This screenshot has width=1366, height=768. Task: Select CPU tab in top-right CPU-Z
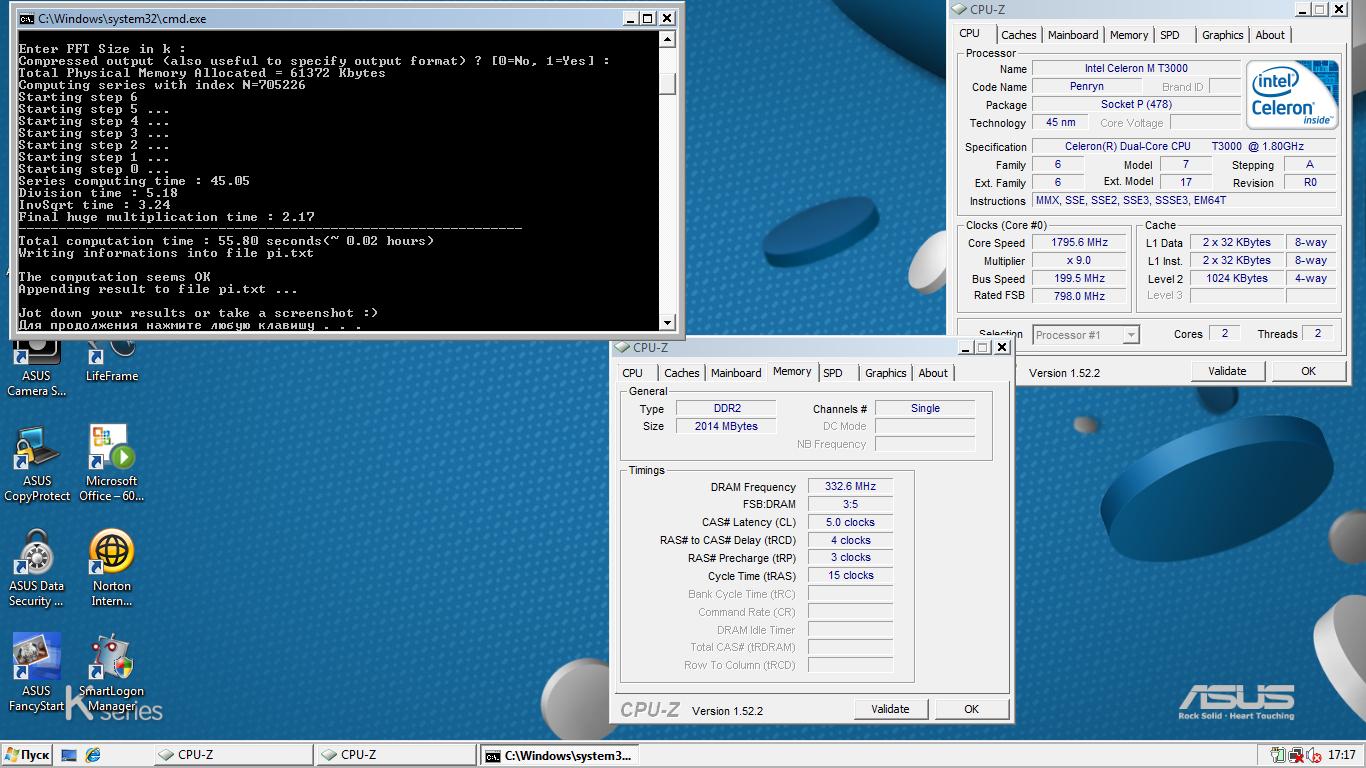[x=970, y=34]
